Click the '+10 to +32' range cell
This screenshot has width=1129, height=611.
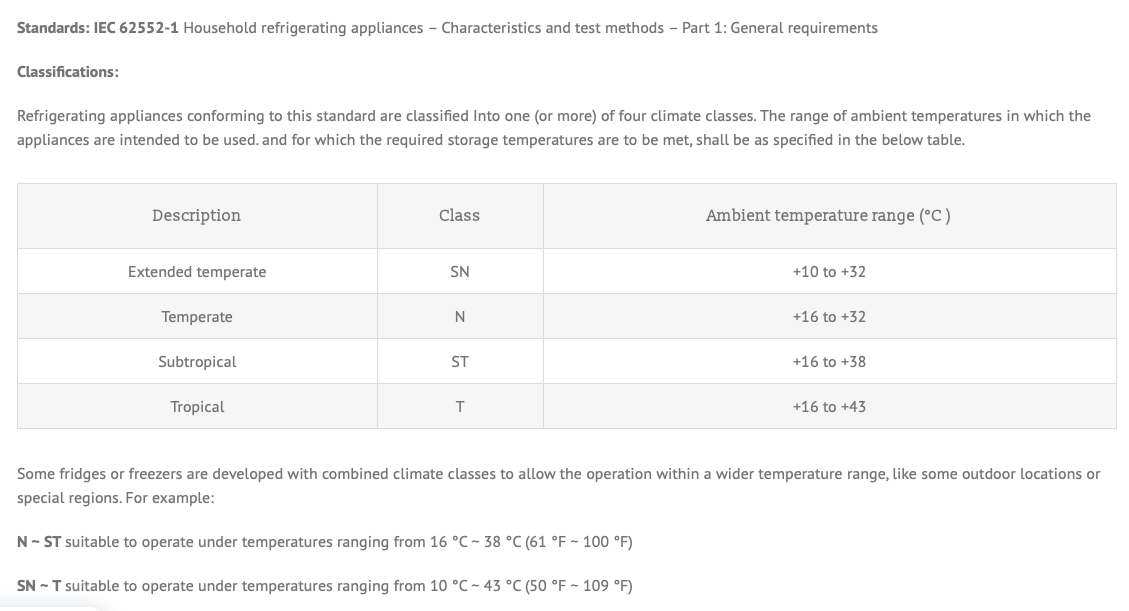pos(828,272)
